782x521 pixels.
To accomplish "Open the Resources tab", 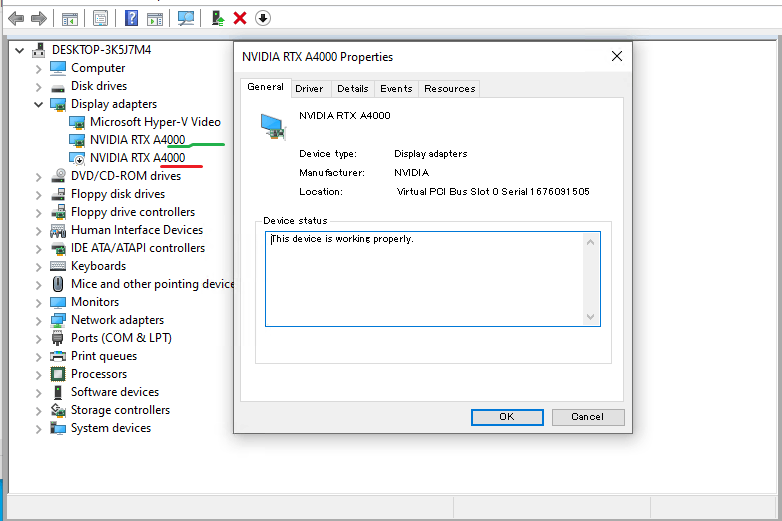I will click(449, 89).
